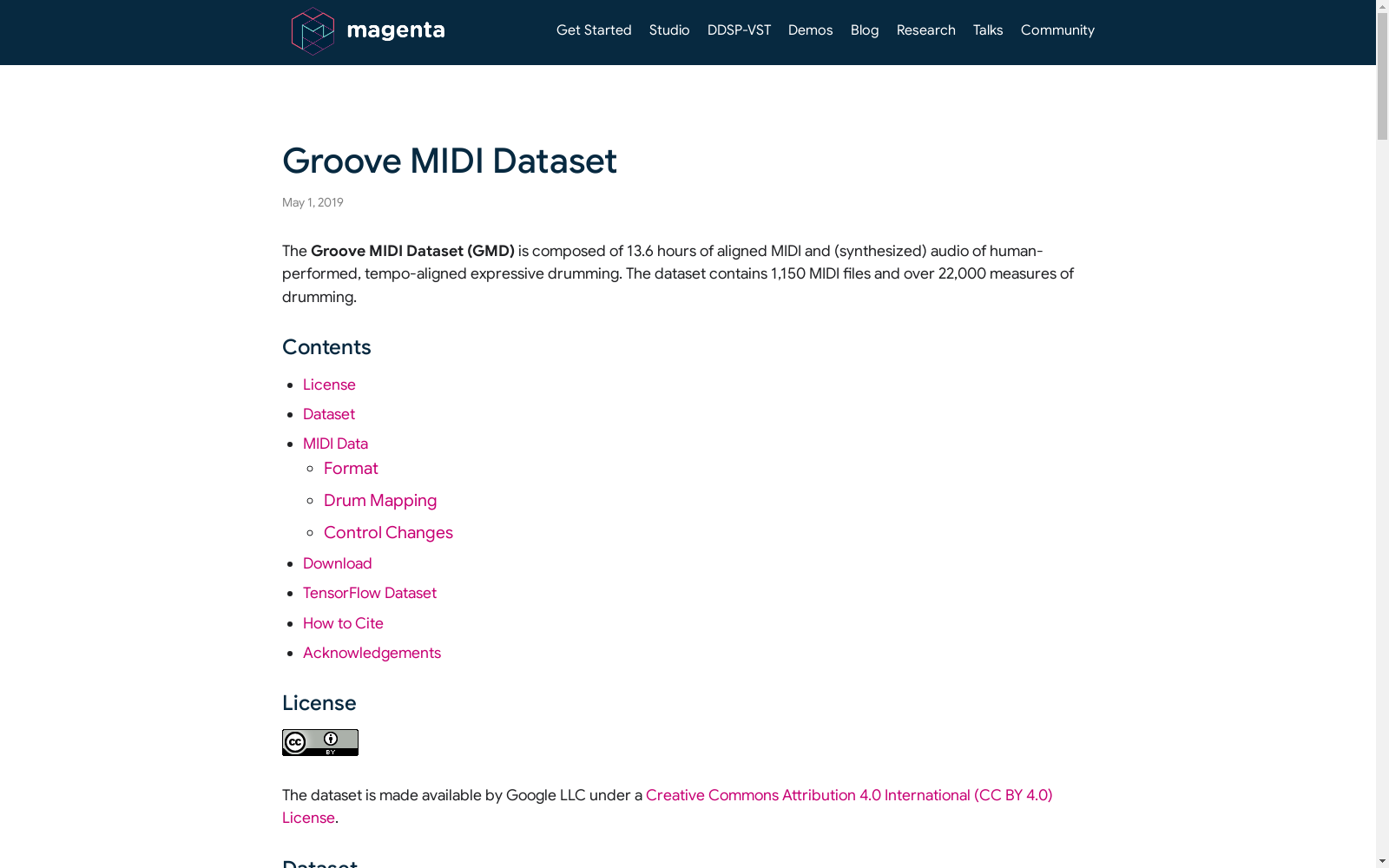Follow the TensorFlow Dataset contents link

click(370, 593)
